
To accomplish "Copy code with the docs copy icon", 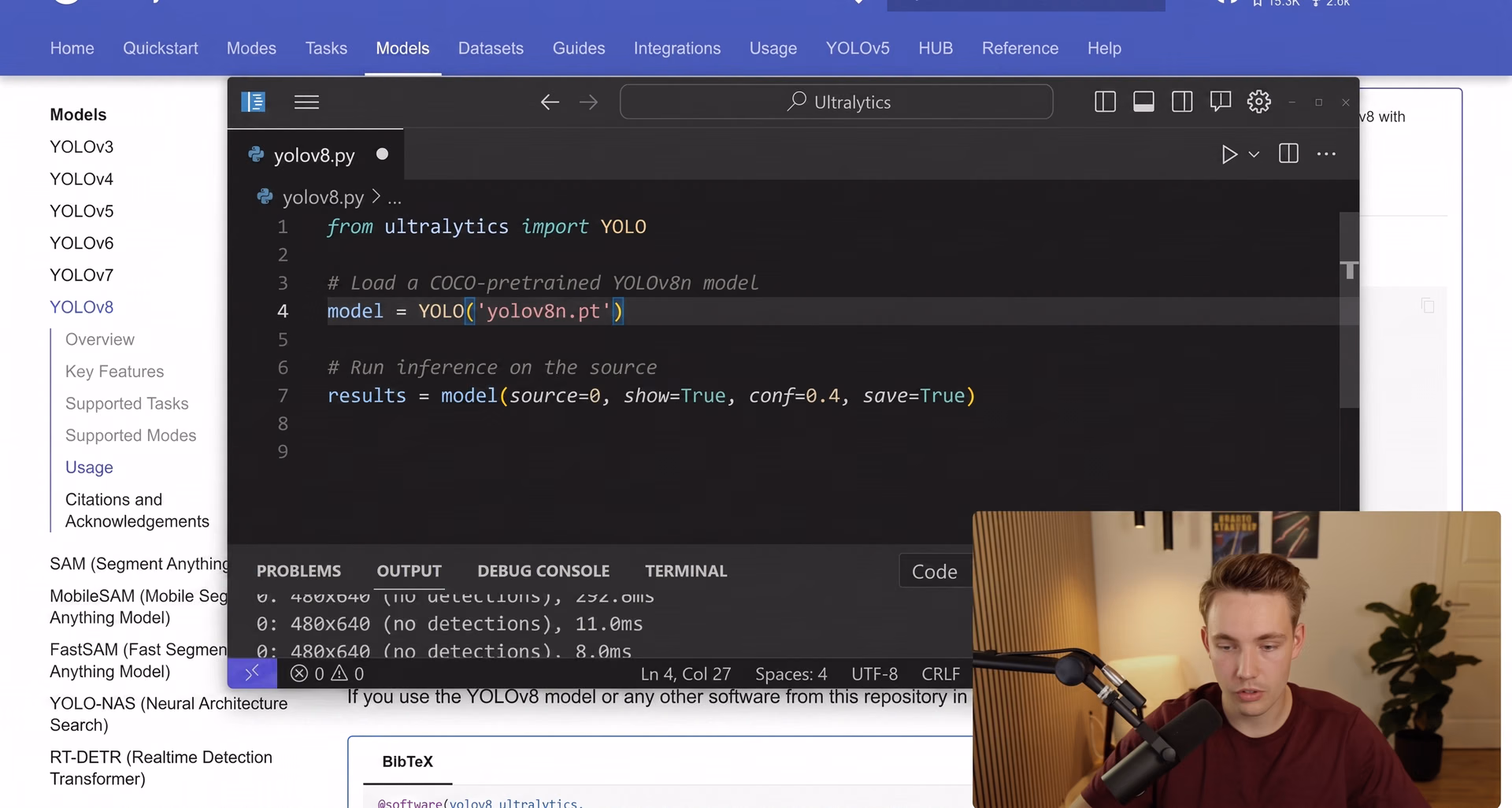I will pos(1428,306).
